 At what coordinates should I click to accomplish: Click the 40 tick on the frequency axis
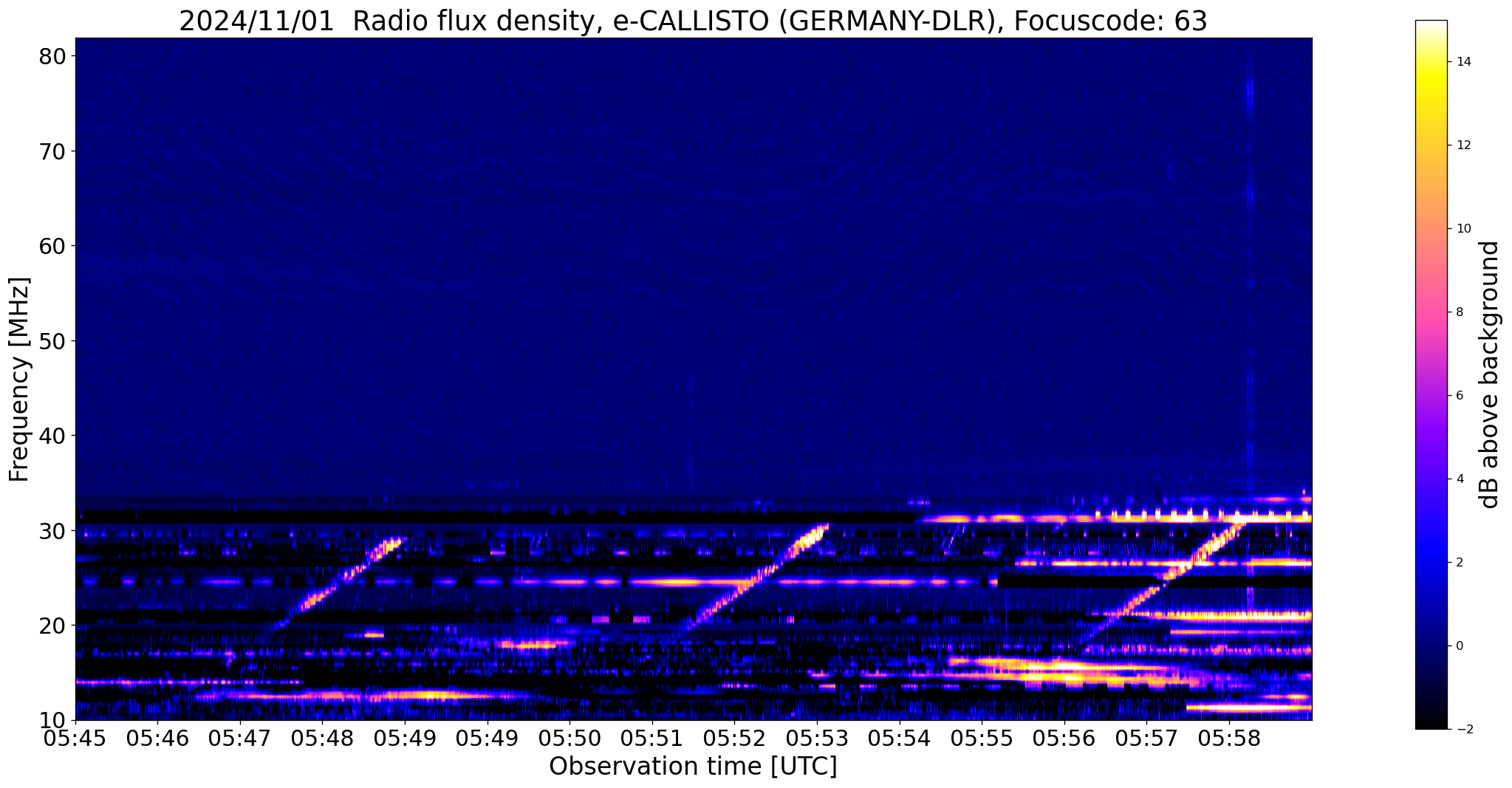tap(52, 436)
